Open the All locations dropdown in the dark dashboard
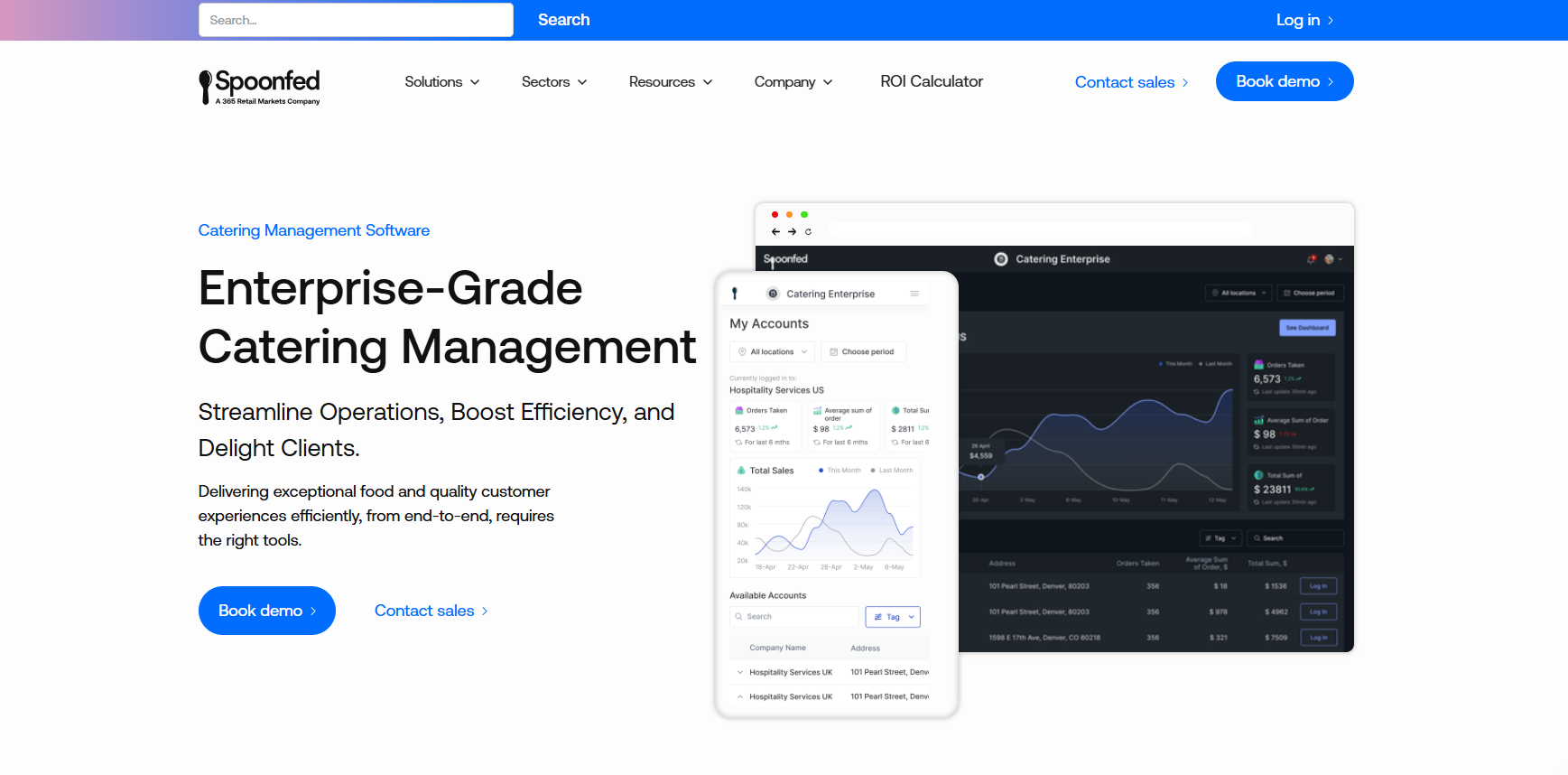1568x775 pixels. [1239, 293]
